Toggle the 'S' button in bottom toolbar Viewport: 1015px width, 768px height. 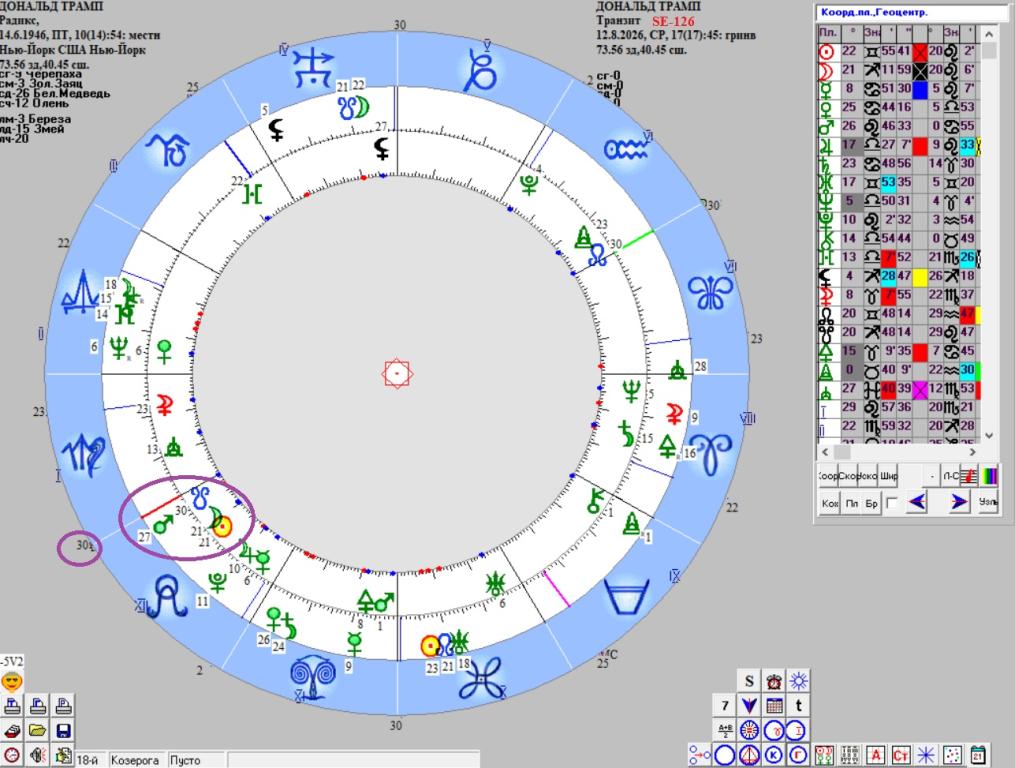coord(750,681)
